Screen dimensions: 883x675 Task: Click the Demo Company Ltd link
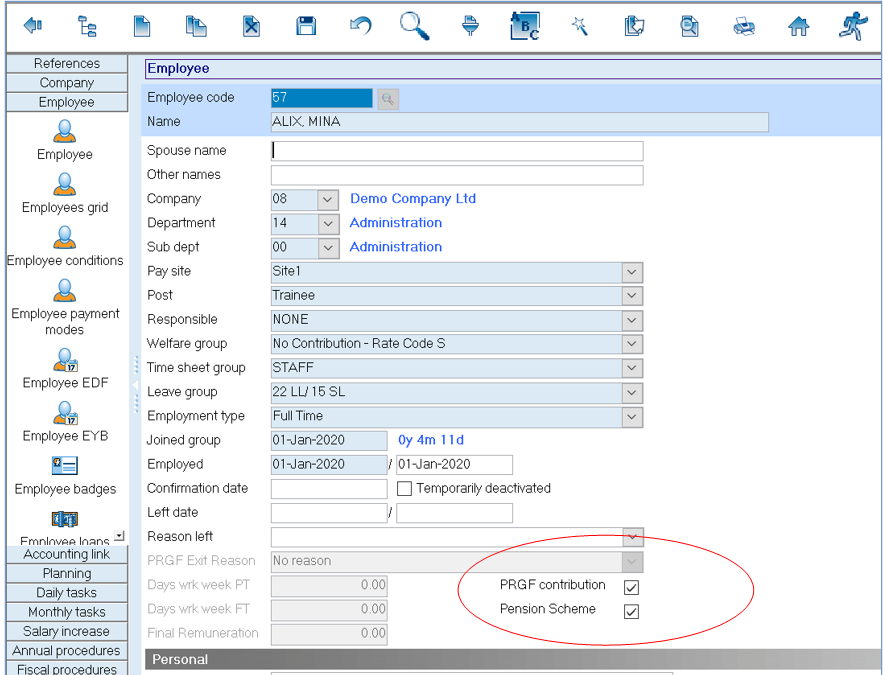(412, 199)
